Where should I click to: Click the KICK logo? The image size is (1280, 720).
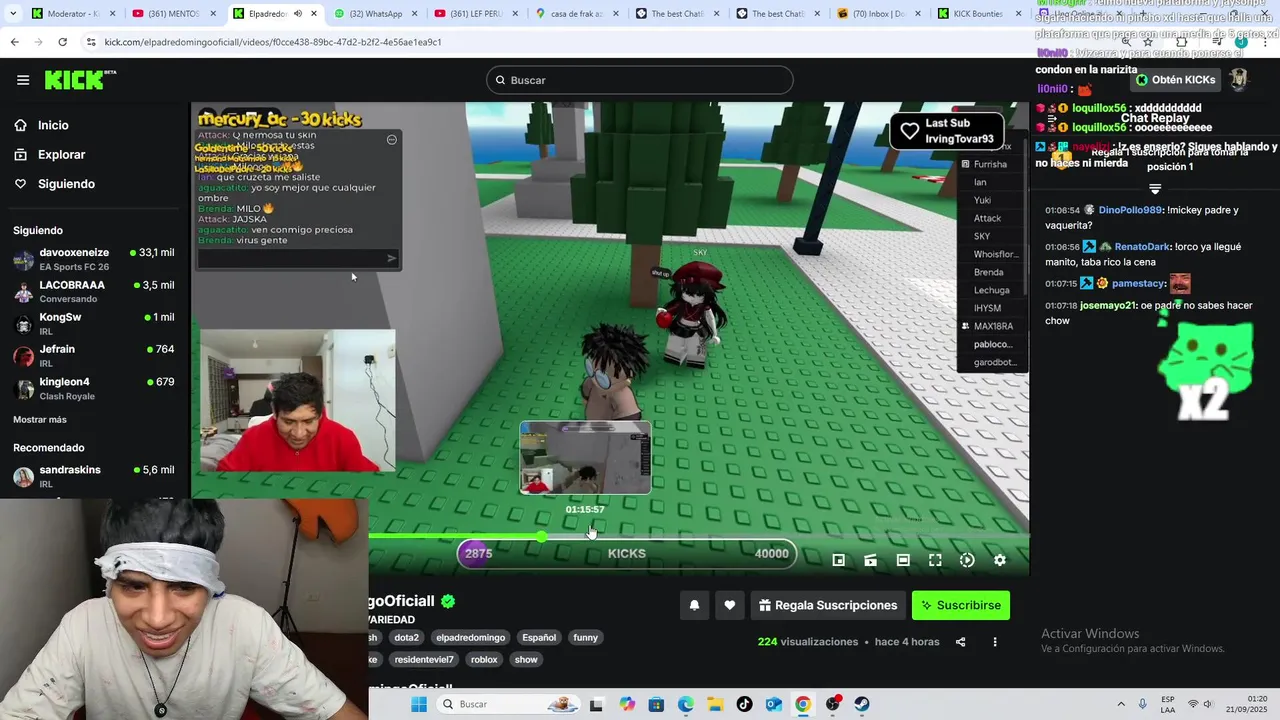coord(80,80)
